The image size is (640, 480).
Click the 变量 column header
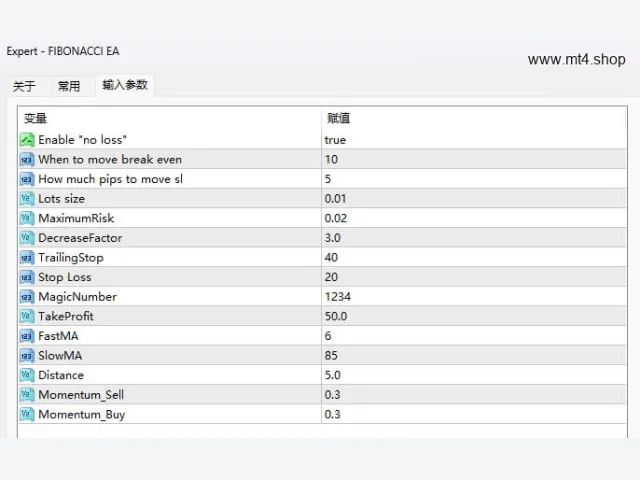169,118
